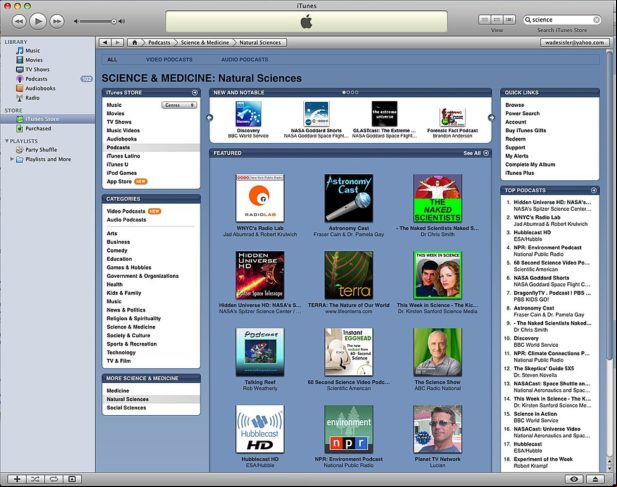Switch to Cover Flow view button
The height and width of the screenshot is (487, 617).
click(x=509, y=20)
